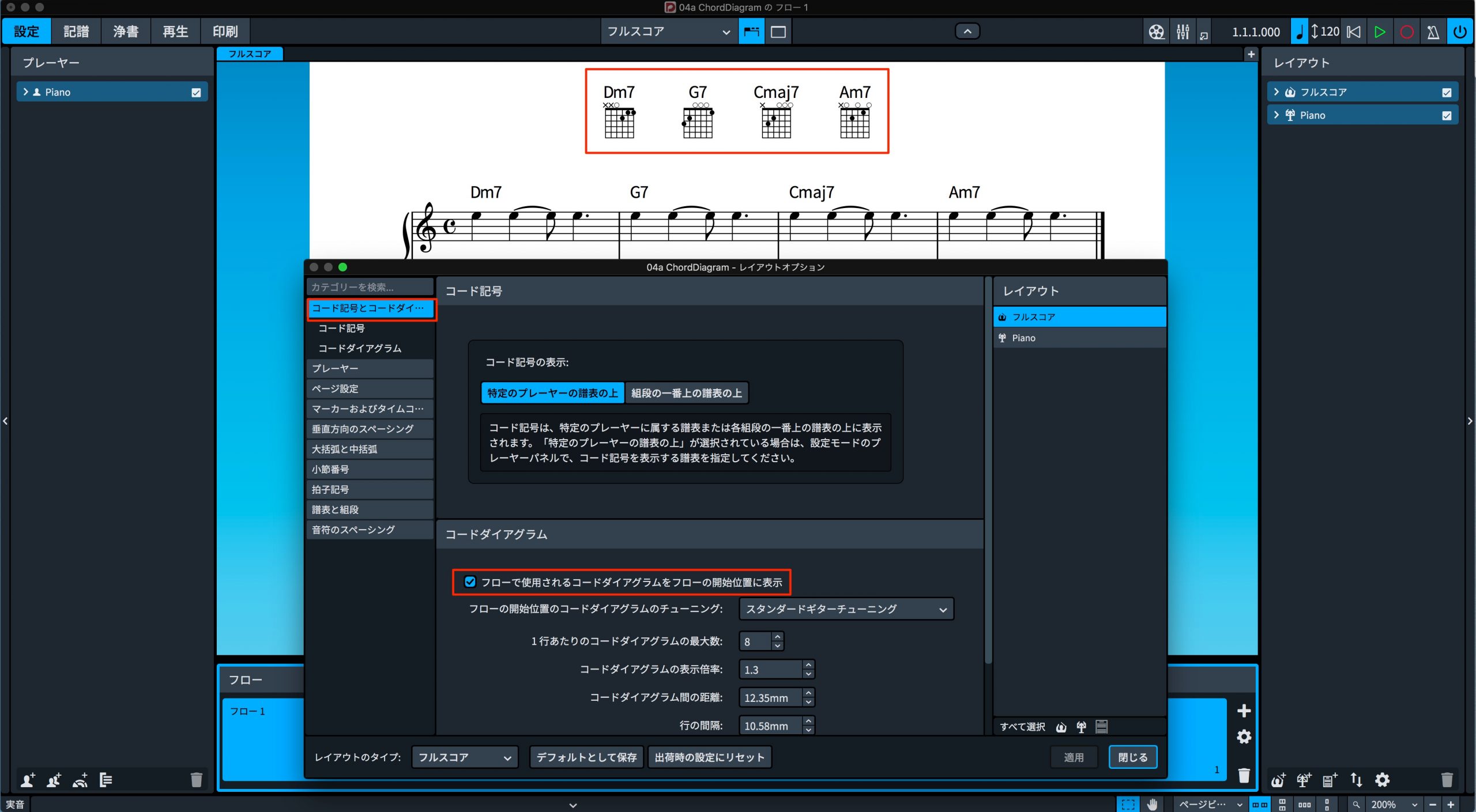Switch to 設定 mode tab
Viewport: 1476px width, 812px height.
click(27, 32)
